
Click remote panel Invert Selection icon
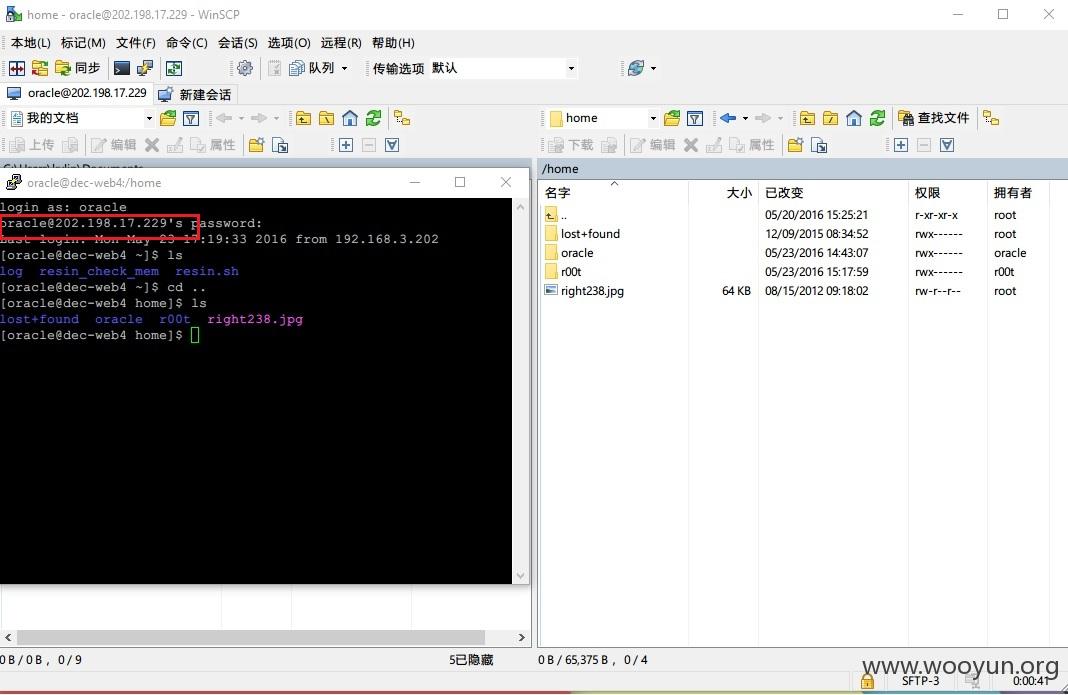click(x=947, y=145)
